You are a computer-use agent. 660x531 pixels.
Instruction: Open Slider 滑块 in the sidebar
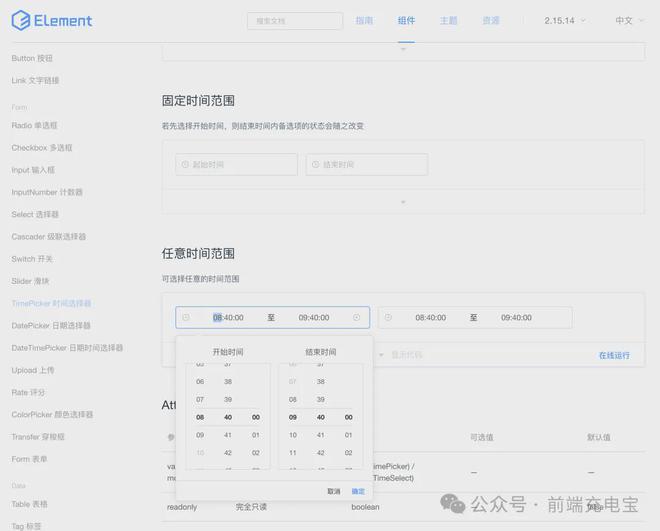click(x=30, y=281)
